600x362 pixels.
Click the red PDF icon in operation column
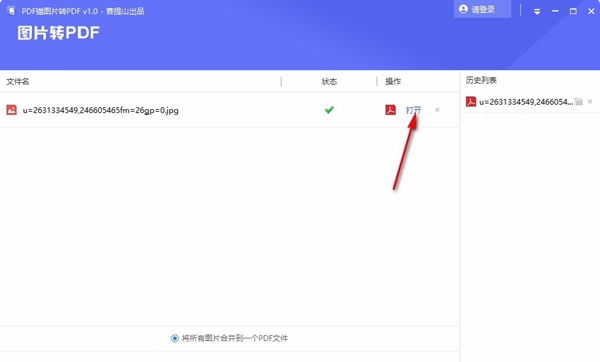coord(390,110)
